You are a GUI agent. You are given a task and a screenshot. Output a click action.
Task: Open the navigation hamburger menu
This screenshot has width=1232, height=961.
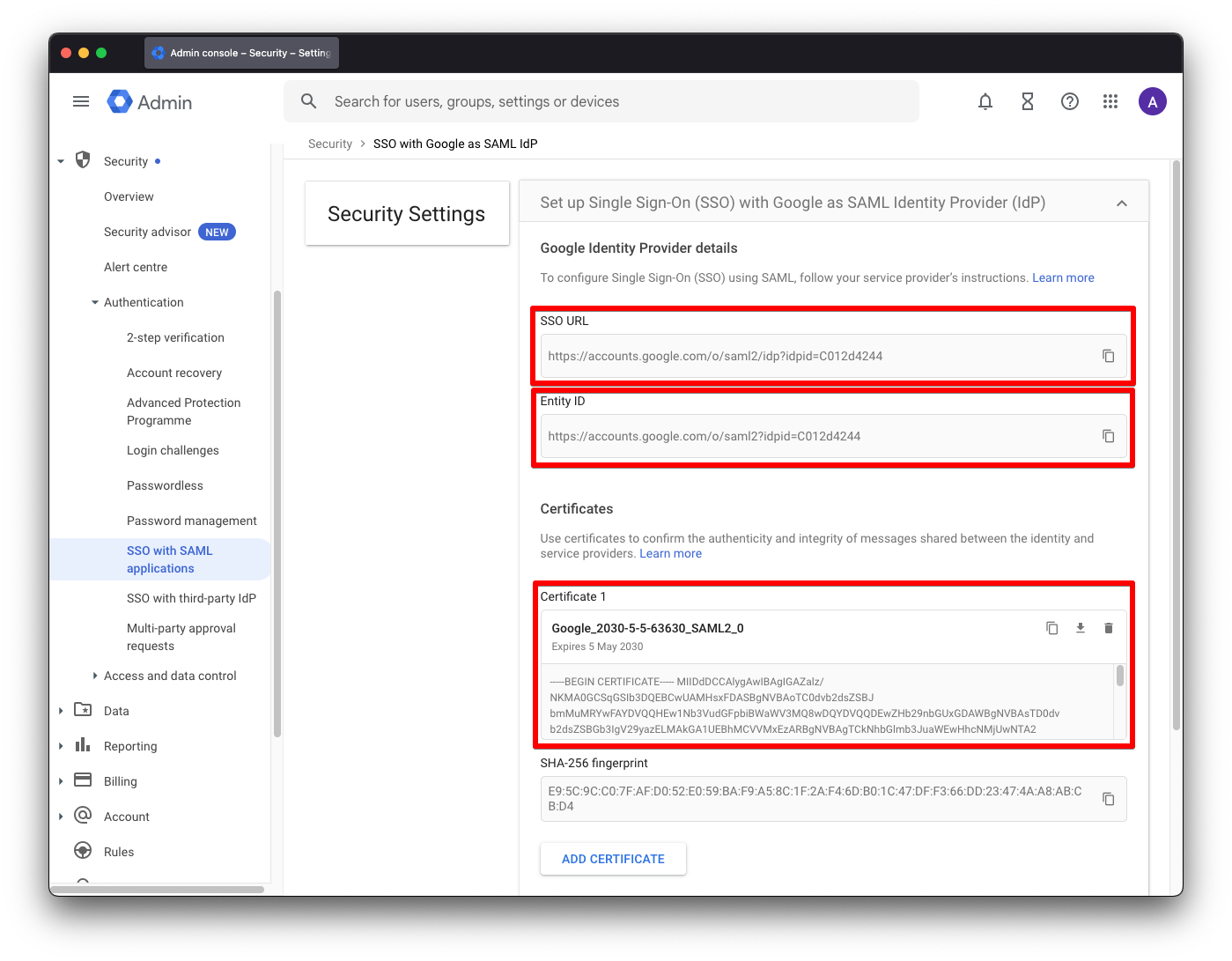coord(80,101)
